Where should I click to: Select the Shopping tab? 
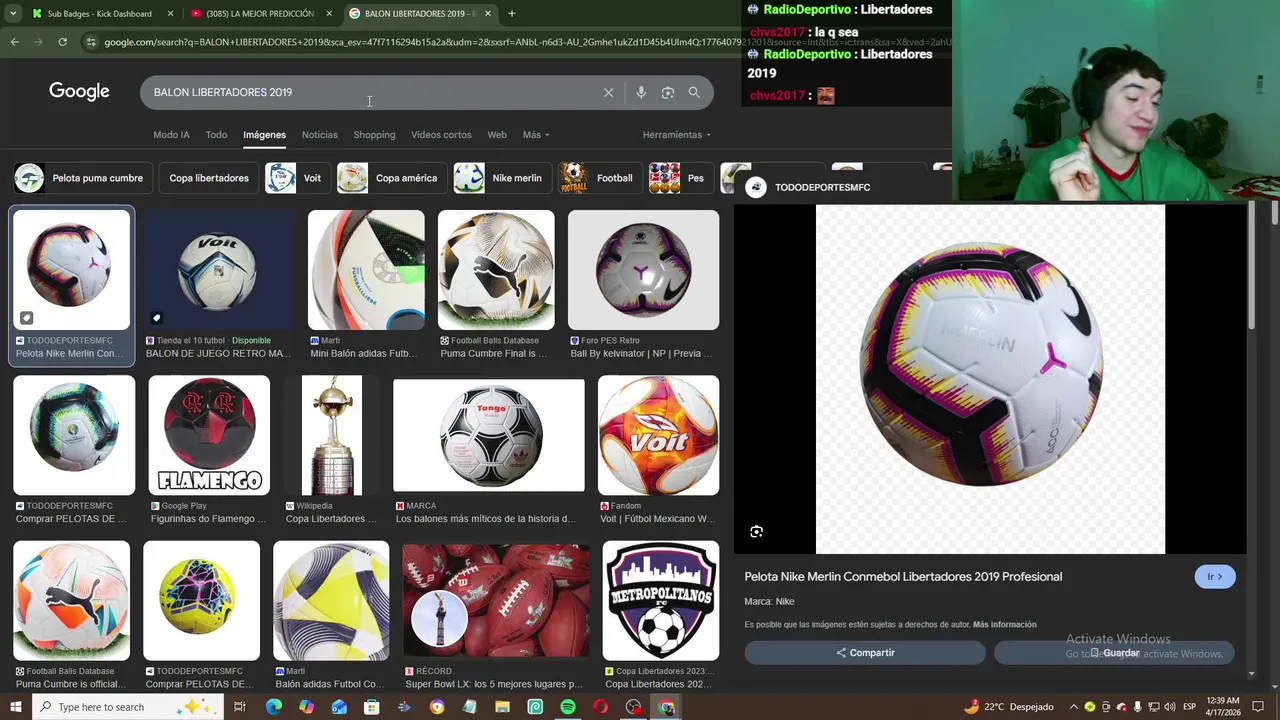pos(374,135)
